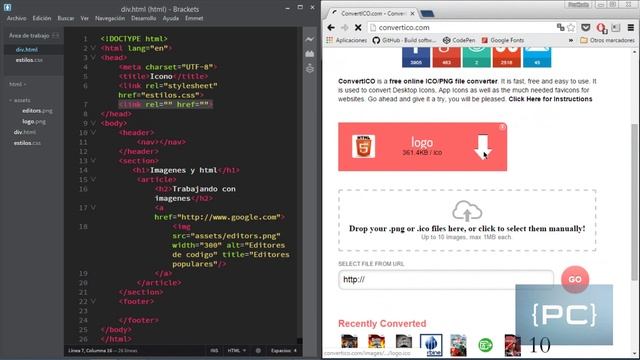Click the orange share tile showing 2518

507,57
